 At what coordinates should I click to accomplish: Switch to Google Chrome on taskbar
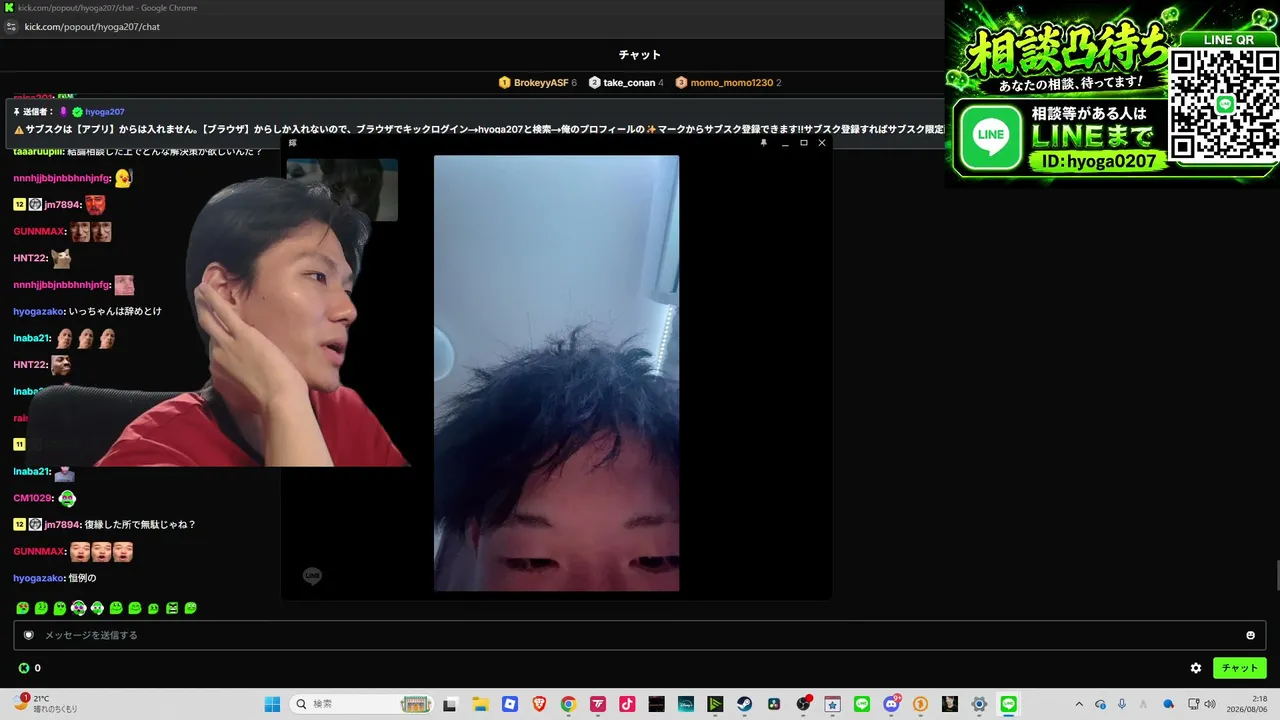568,704
